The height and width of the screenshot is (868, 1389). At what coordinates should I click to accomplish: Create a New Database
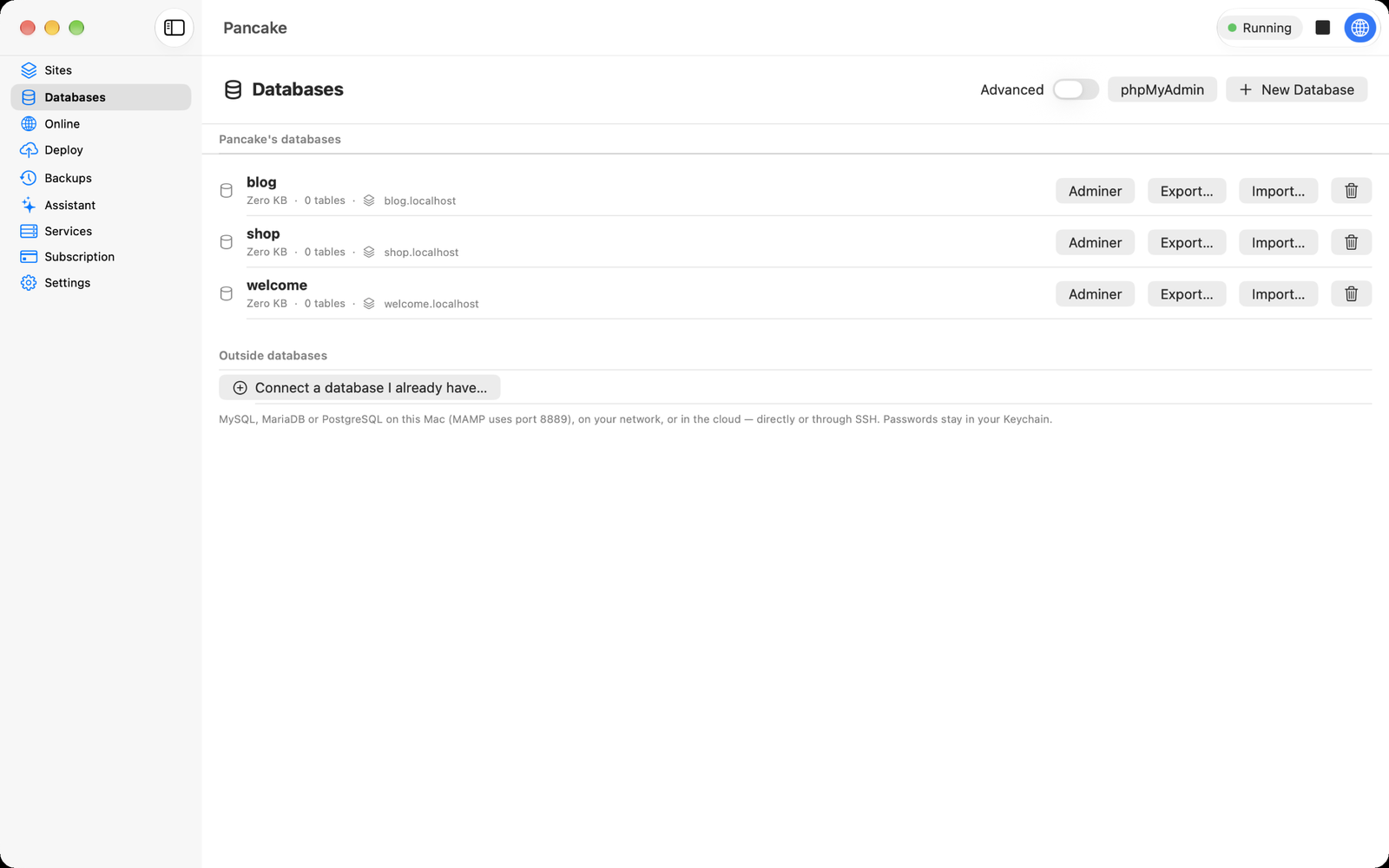click(x=1296, y=89)
